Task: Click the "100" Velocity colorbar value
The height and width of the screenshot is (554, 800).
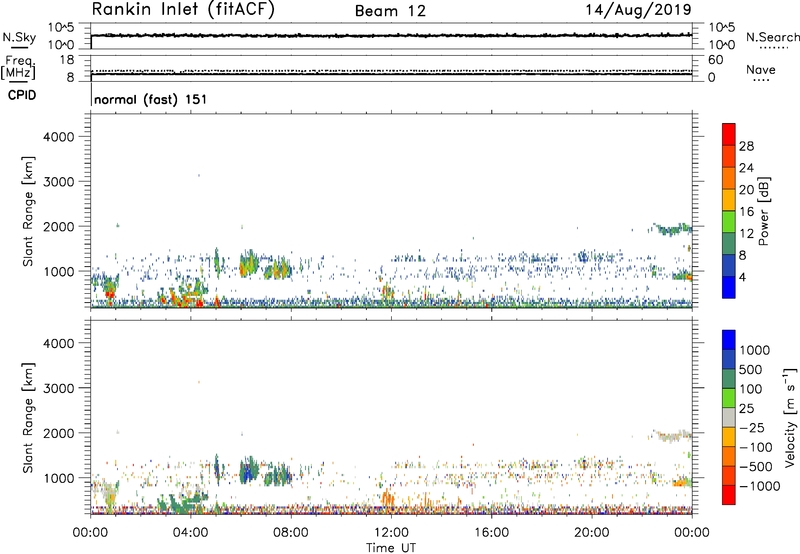Action: [x=751, y=389]
